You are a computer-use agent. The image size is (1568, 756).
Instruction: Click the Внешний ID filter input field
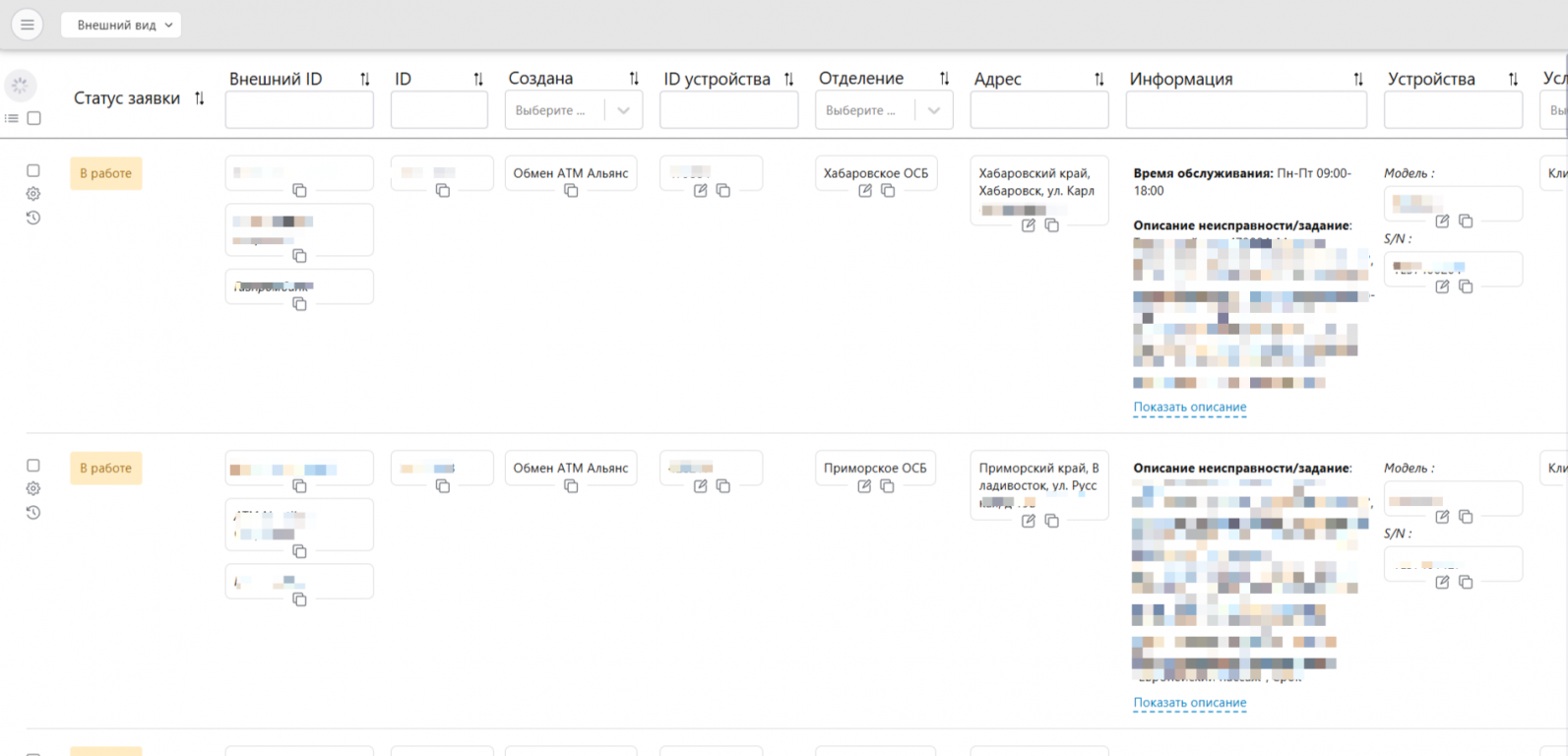(x=299, y=110)
